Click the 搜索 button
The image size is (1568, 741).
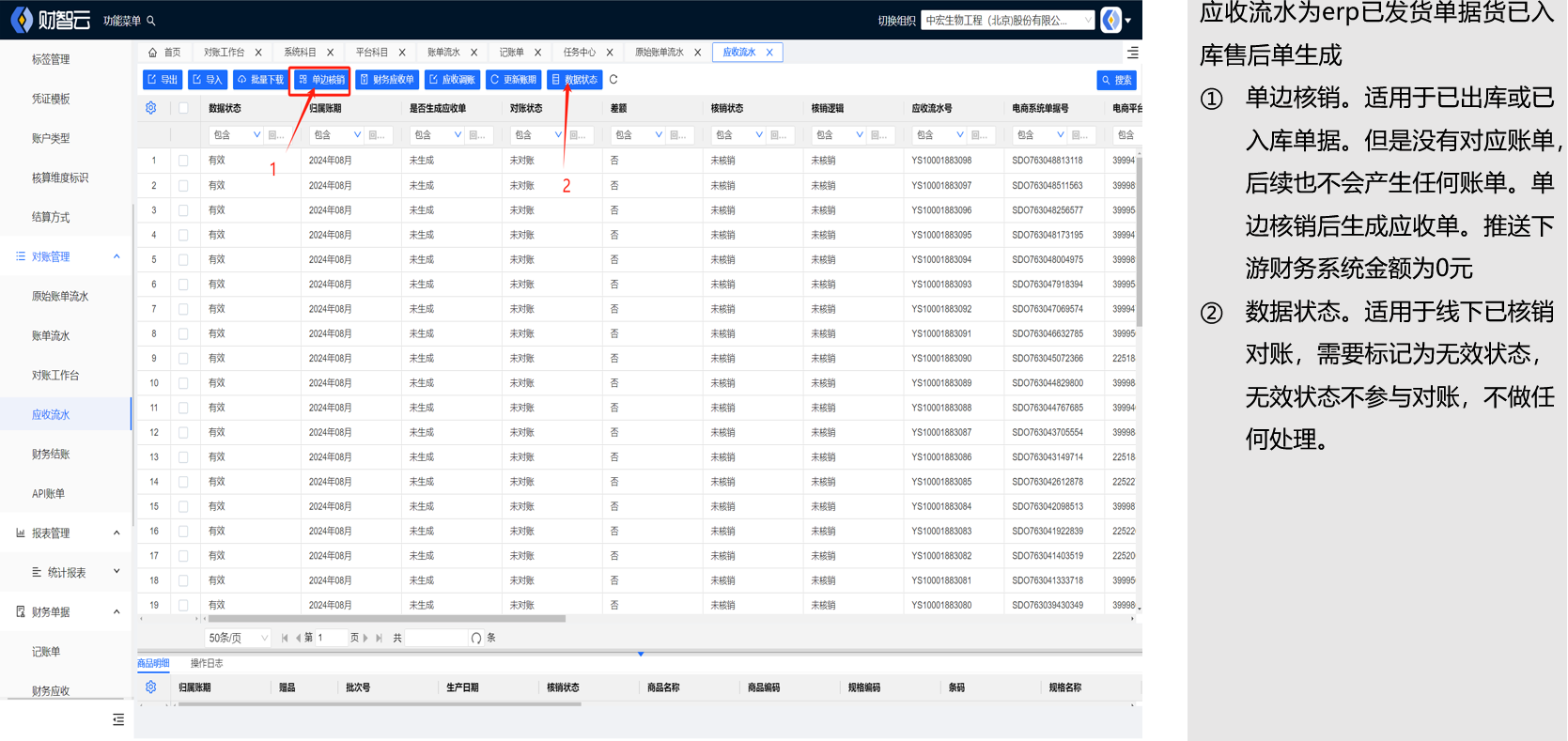[x=1116, y=80]
